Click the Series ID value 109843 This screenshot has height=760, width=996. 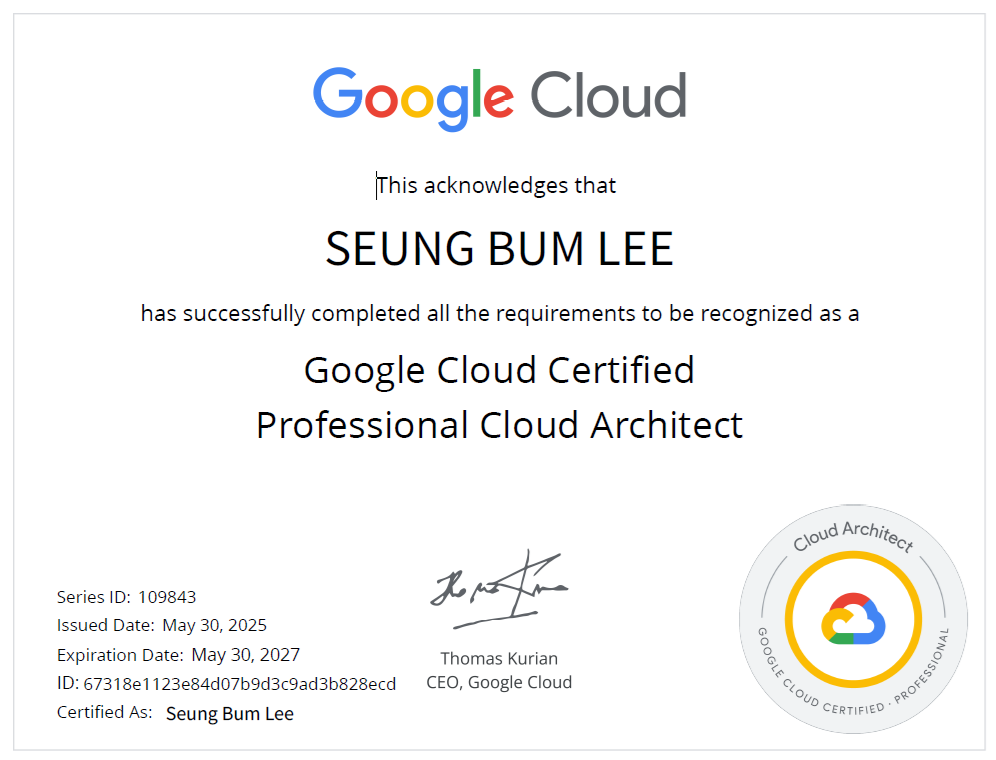pos(167,597)
